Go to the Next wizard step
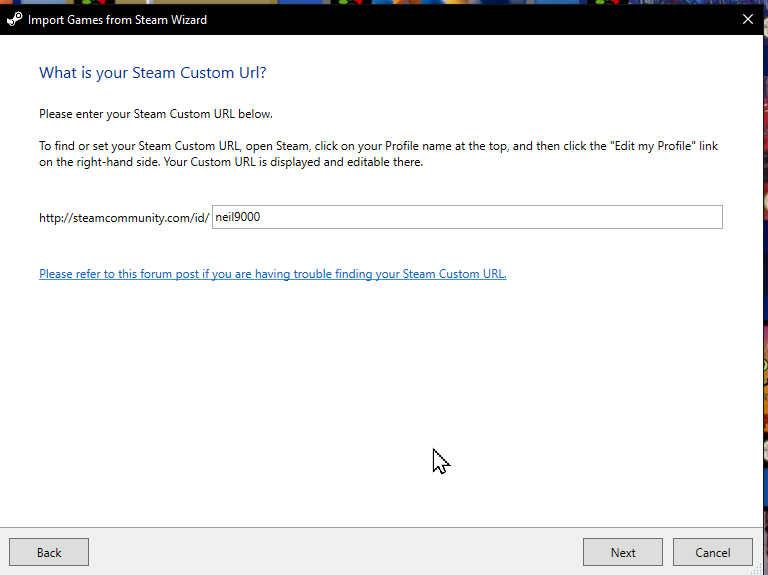This screenshot has width=768, height=575. point(623,552)
